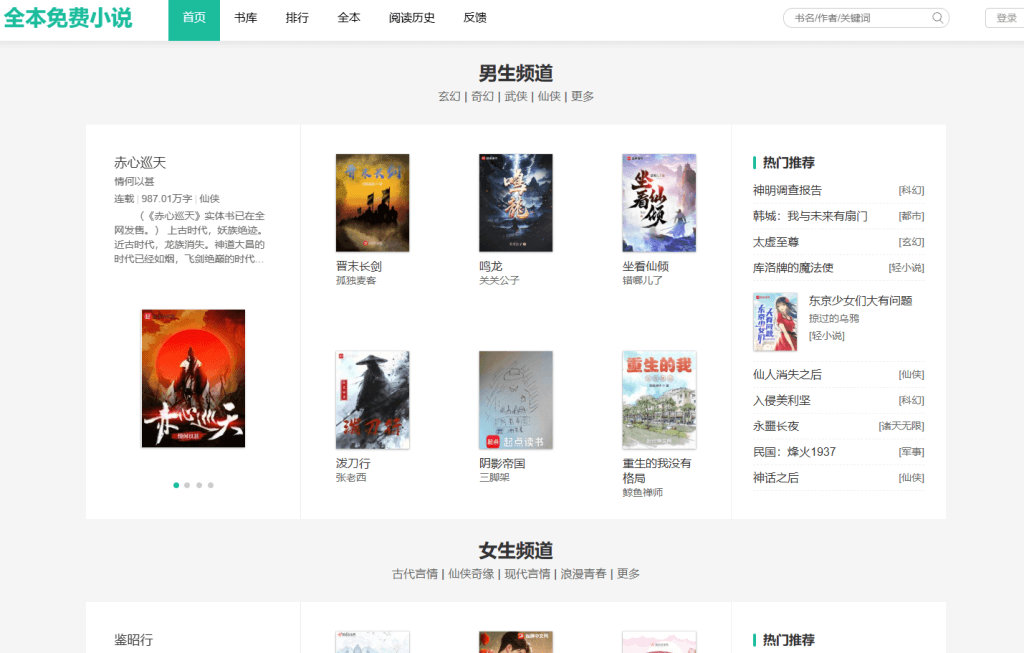Open 阅读历史 reading history
Viewport: 1024px width, 653px height.
click(x=412, y=18)
